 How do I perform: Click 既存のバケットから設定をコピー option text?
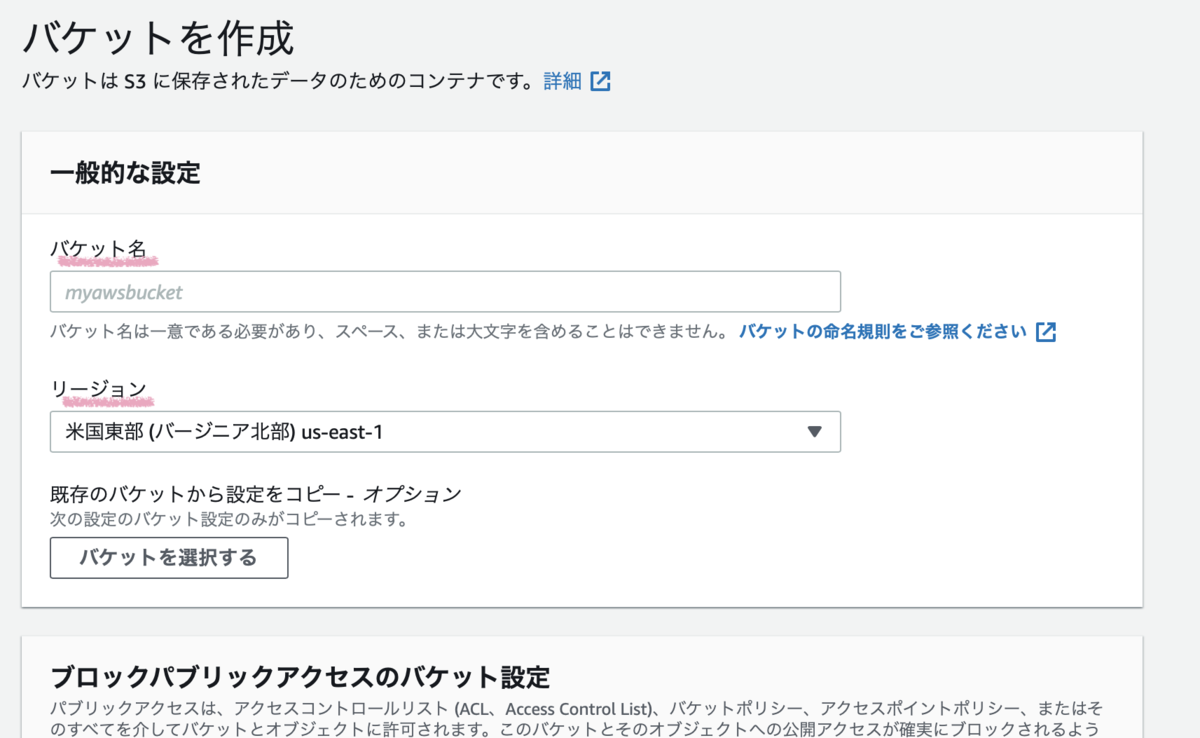256,492
